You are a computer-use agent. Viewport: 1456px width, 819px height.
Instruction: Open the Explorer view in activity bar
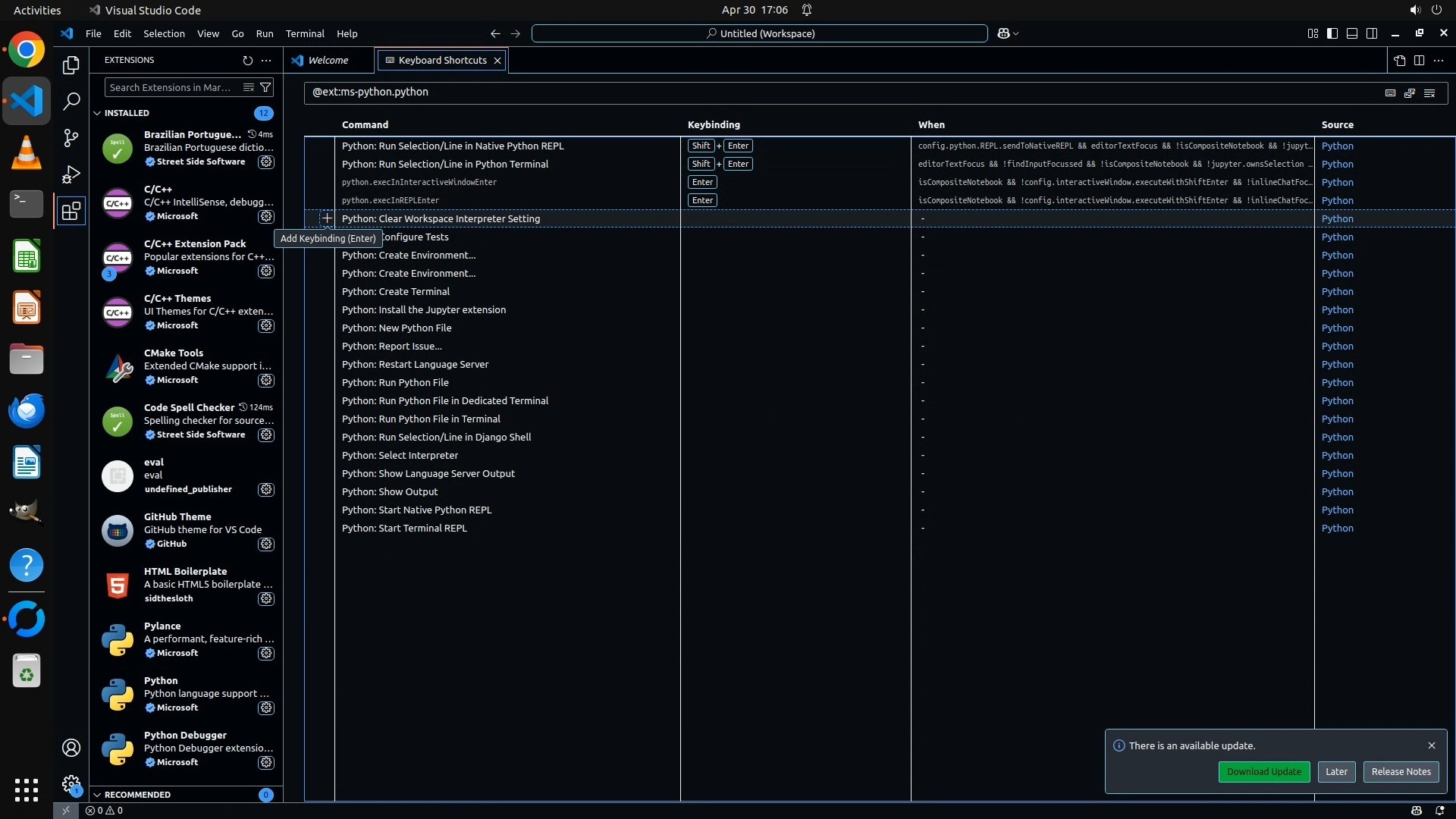pos(71,65)
